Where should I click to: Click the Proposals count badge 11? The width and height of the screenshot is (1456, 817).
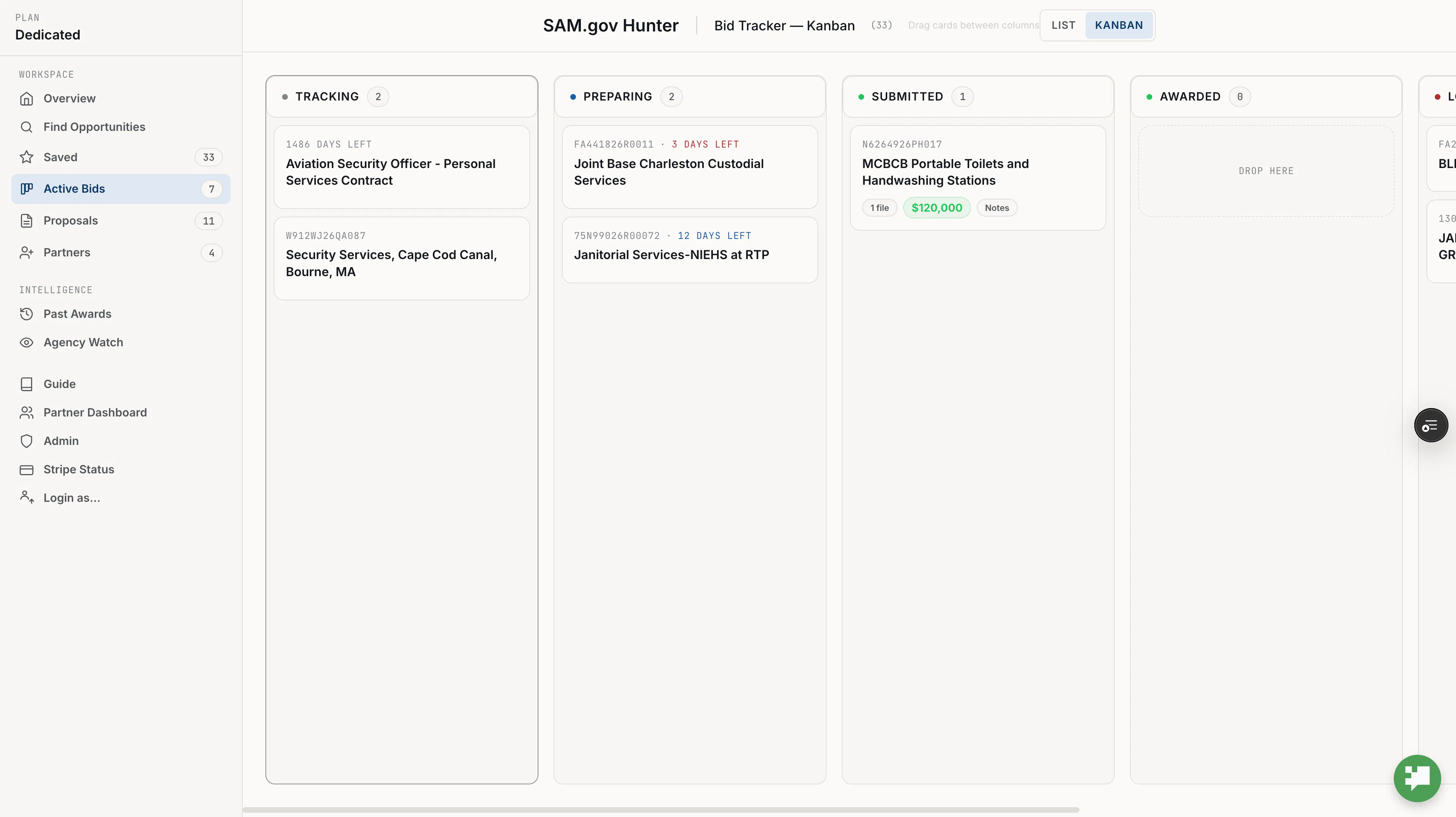[x=209, y=221]
